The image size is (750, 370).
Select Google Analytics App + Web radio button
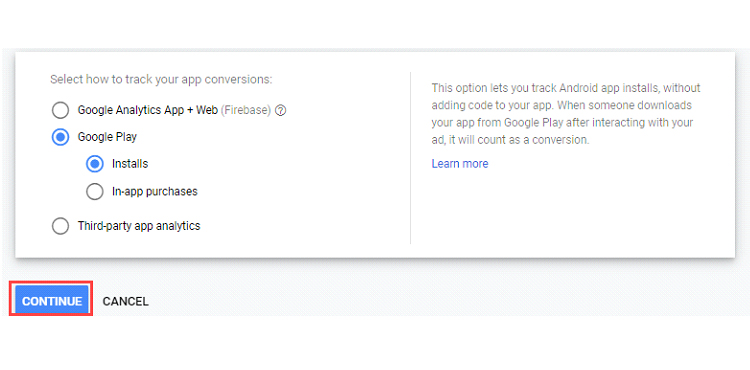pos(60,110)
